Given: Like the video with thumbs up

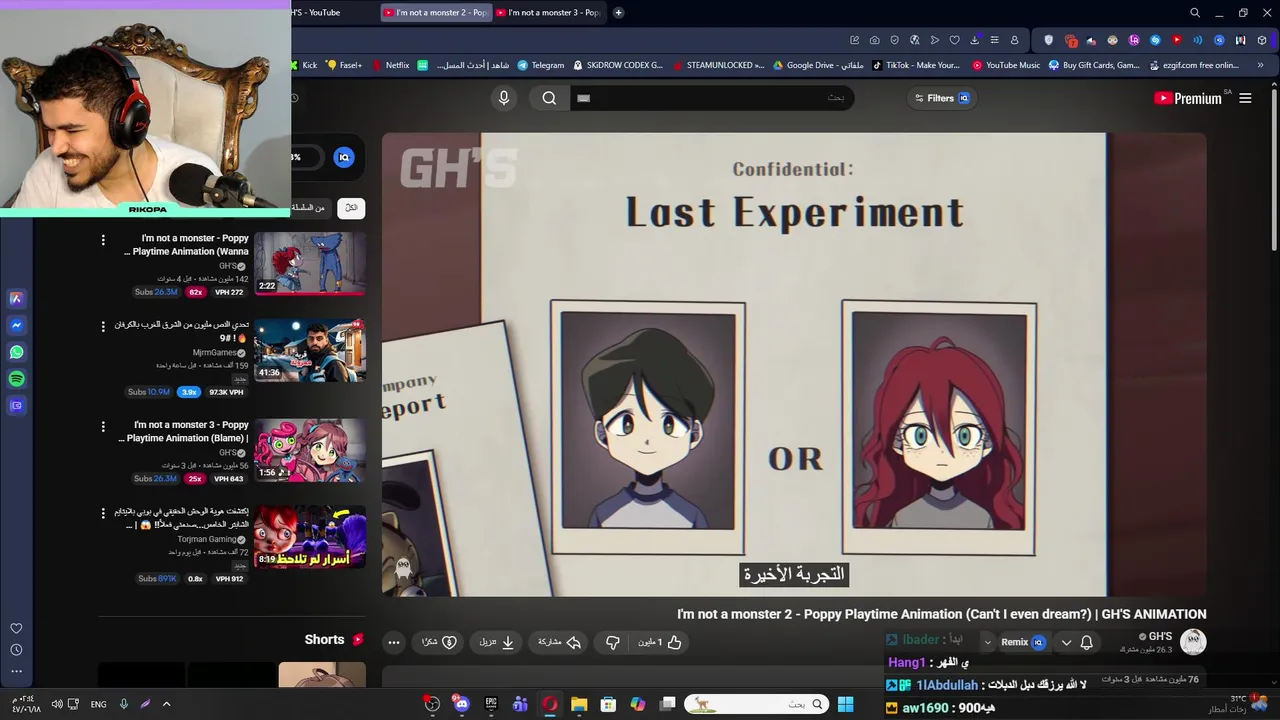Looking at the screenshot, I should [x=660, y=642].
